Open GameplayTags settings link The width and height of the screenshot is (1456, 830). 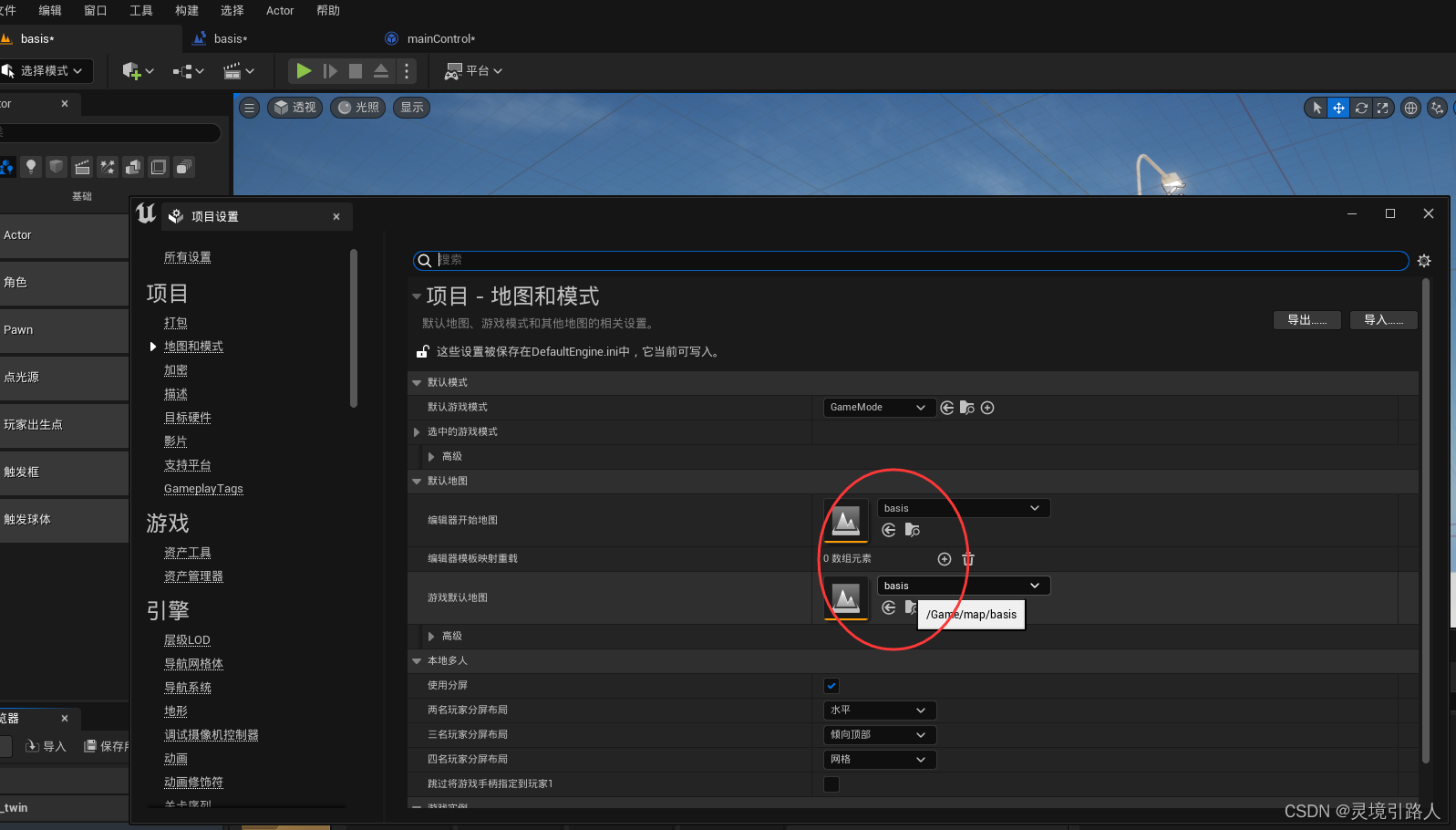(x=203, y=489)
